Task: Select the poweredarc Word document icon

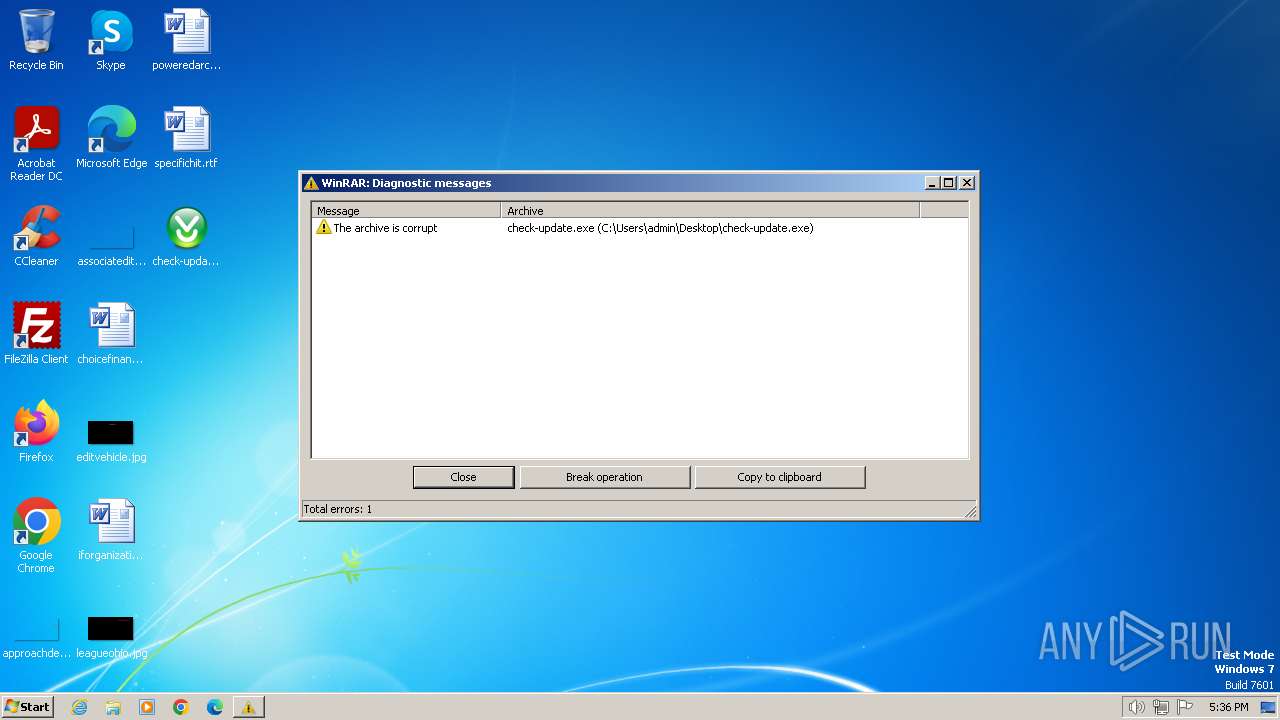Action: click(186, 40)
